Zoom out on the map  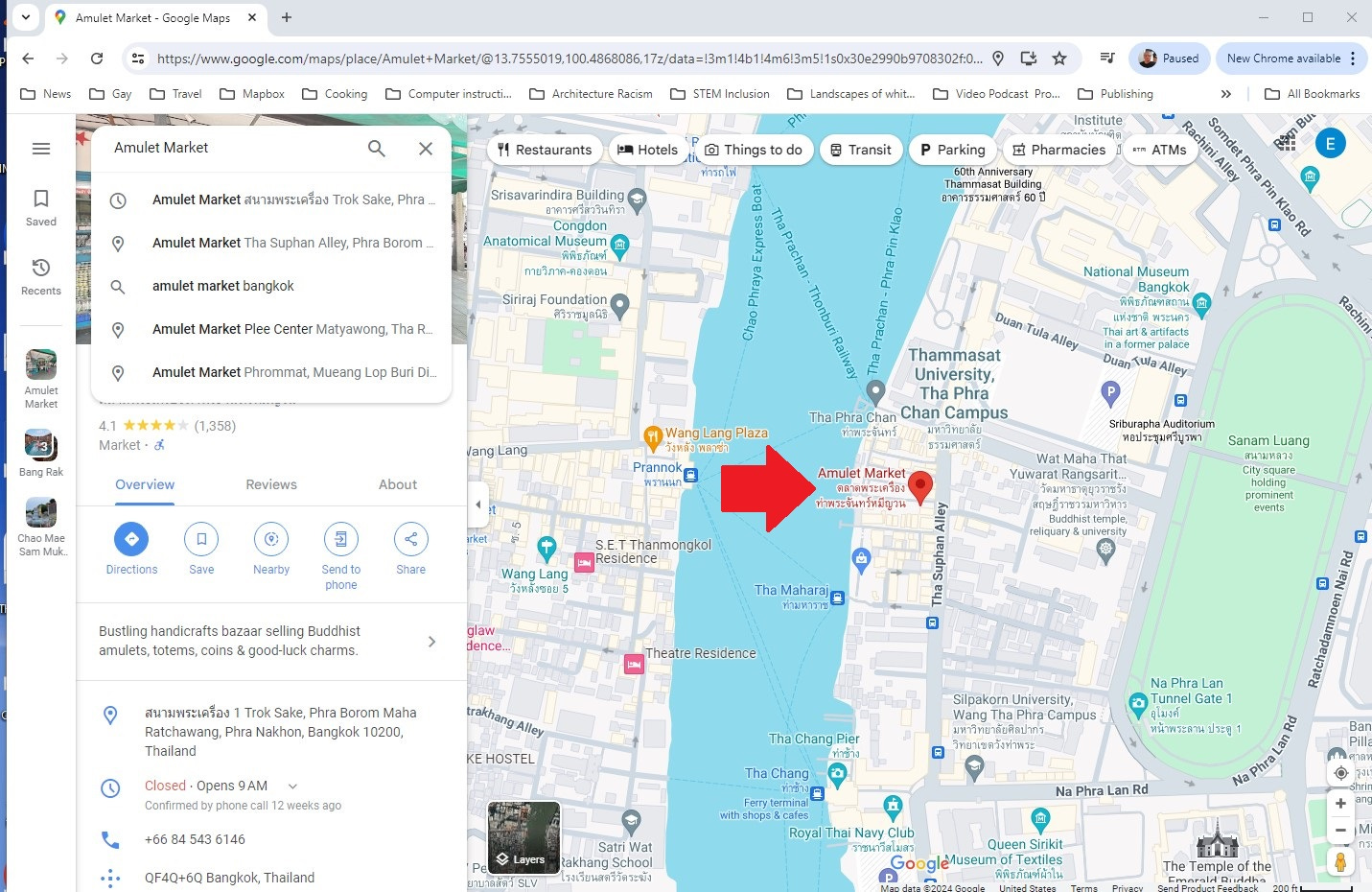[1340, 831]
